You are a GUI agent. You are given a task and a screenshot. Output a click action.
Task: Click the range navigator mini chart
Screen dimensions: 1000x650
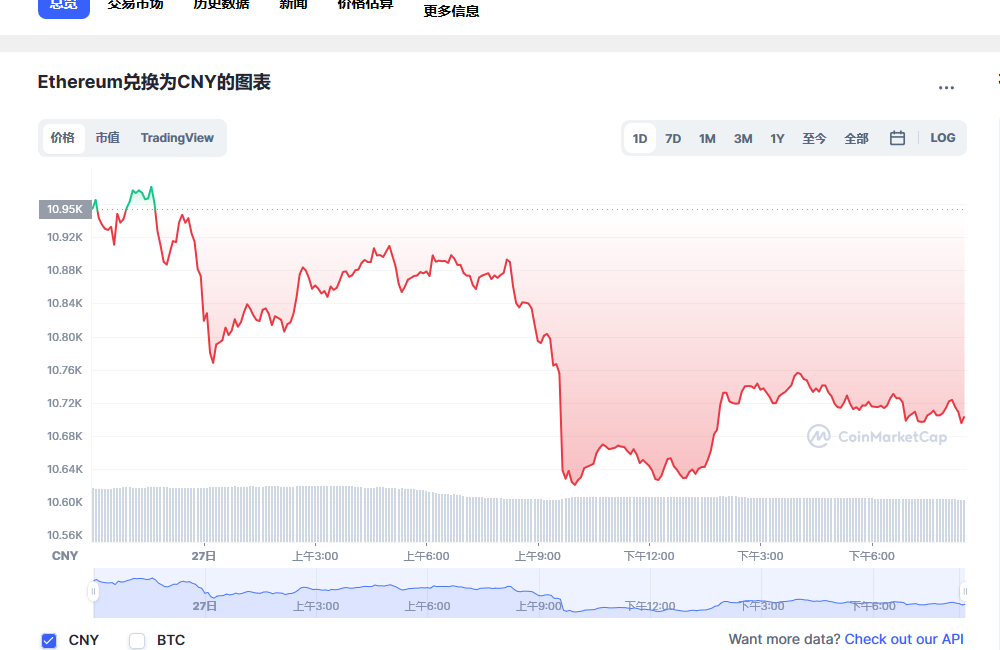tap(529, 593)
